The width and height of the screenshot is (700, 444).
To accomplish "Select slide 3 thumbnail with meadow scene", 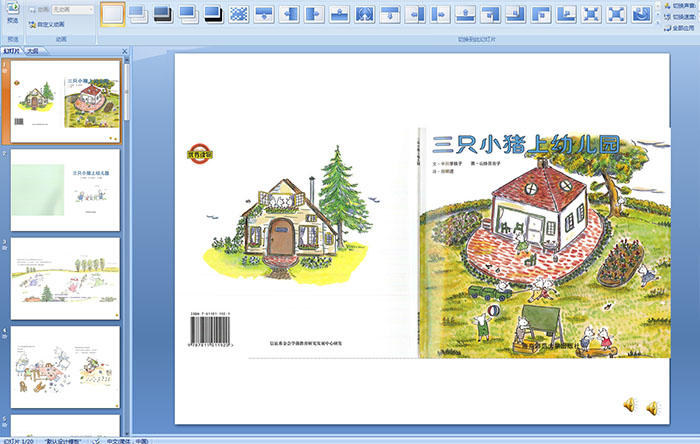I will click(x=65, y=278).
